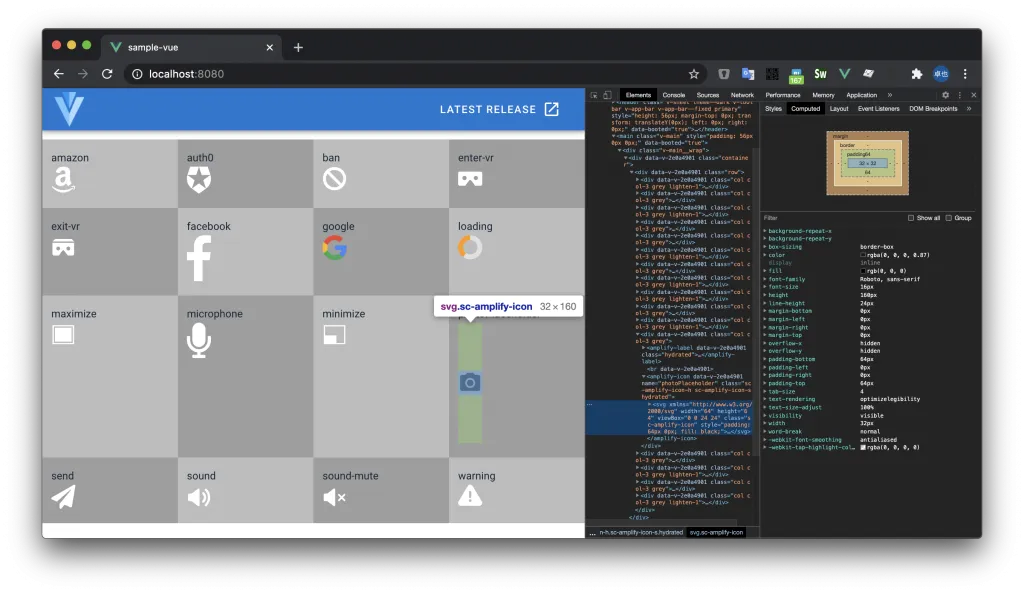
Task: Click the microphone icon
Action: click(199, 340)
